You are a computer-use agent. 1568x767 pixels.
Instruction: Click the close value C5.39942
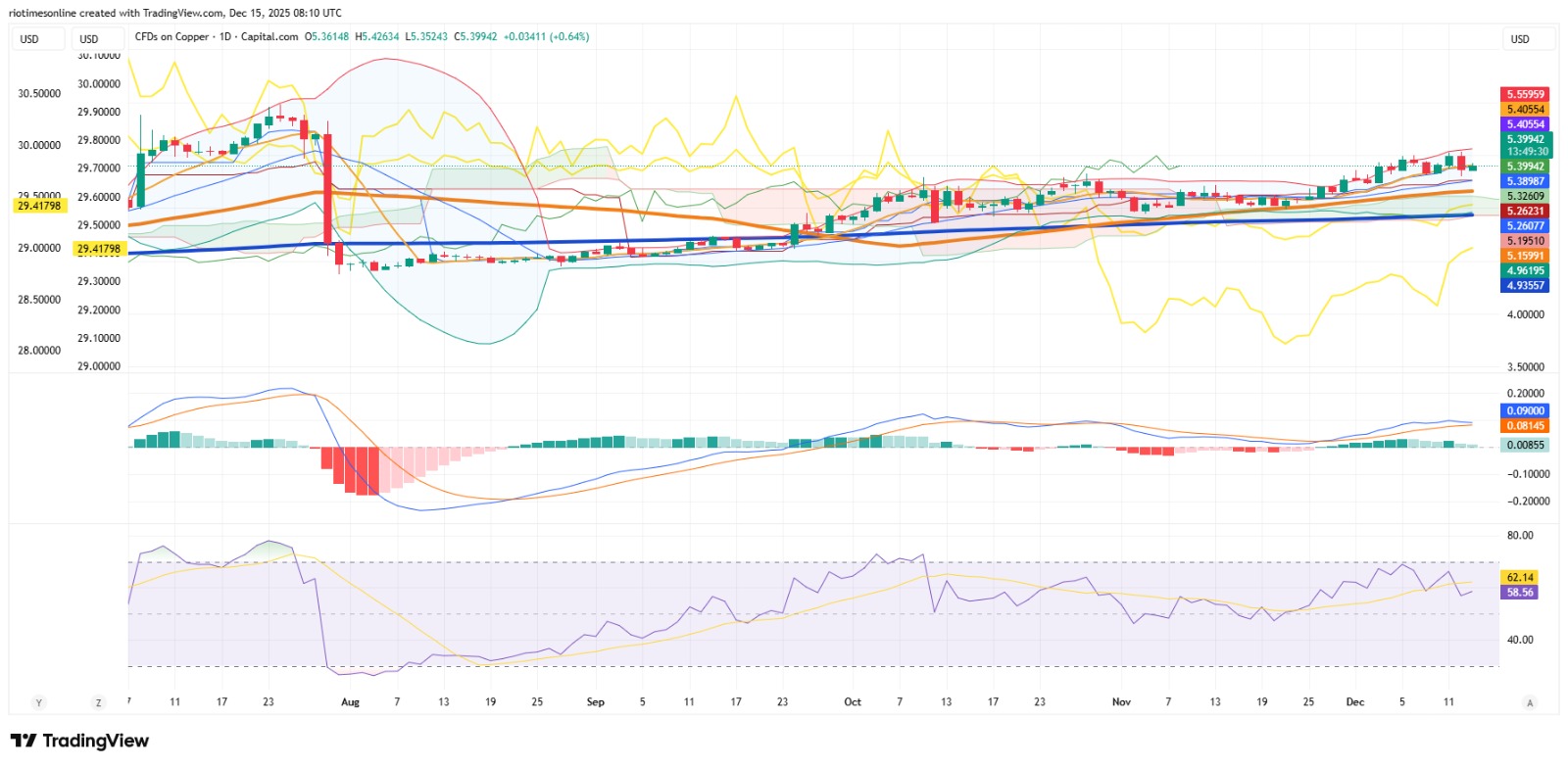pyautogui.click(x=475, y=37)
